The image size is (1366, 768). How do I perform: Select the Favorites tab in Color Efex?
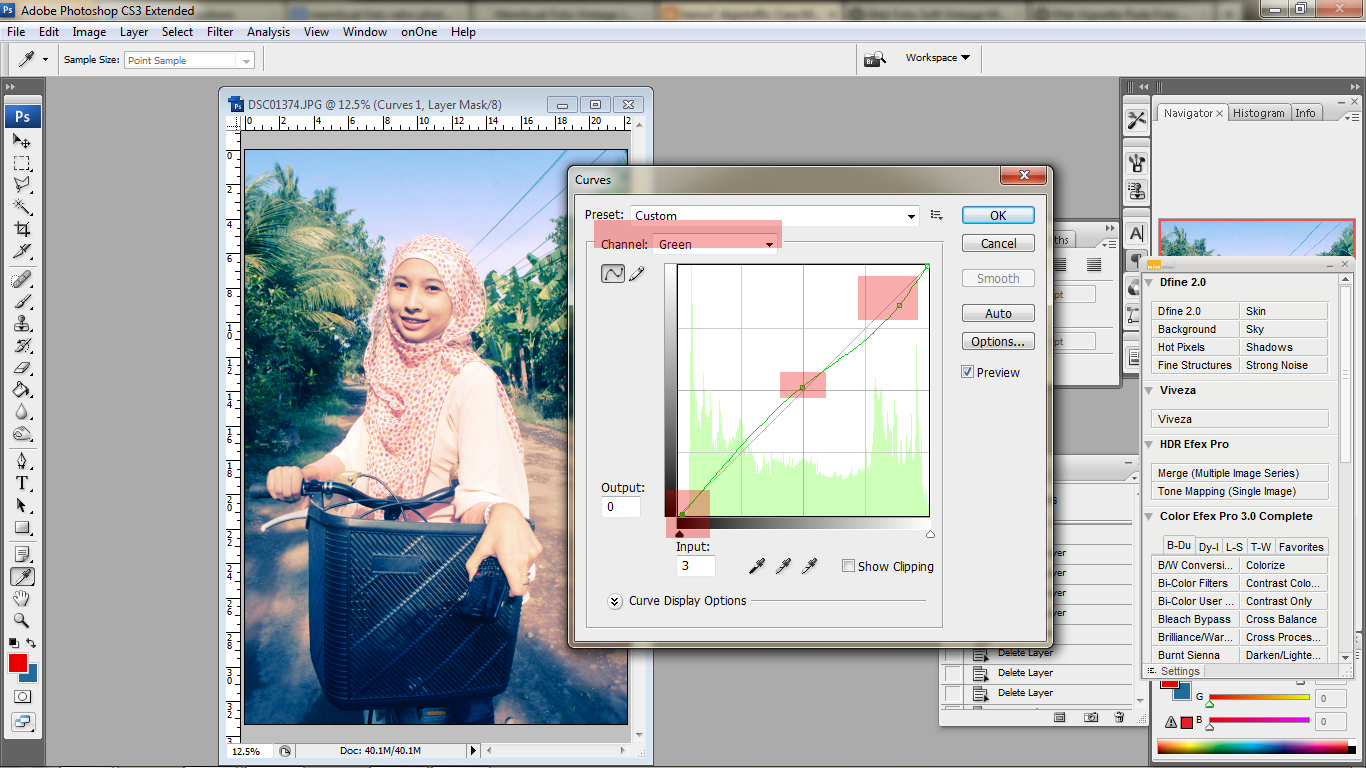(x=1301, y=547)
